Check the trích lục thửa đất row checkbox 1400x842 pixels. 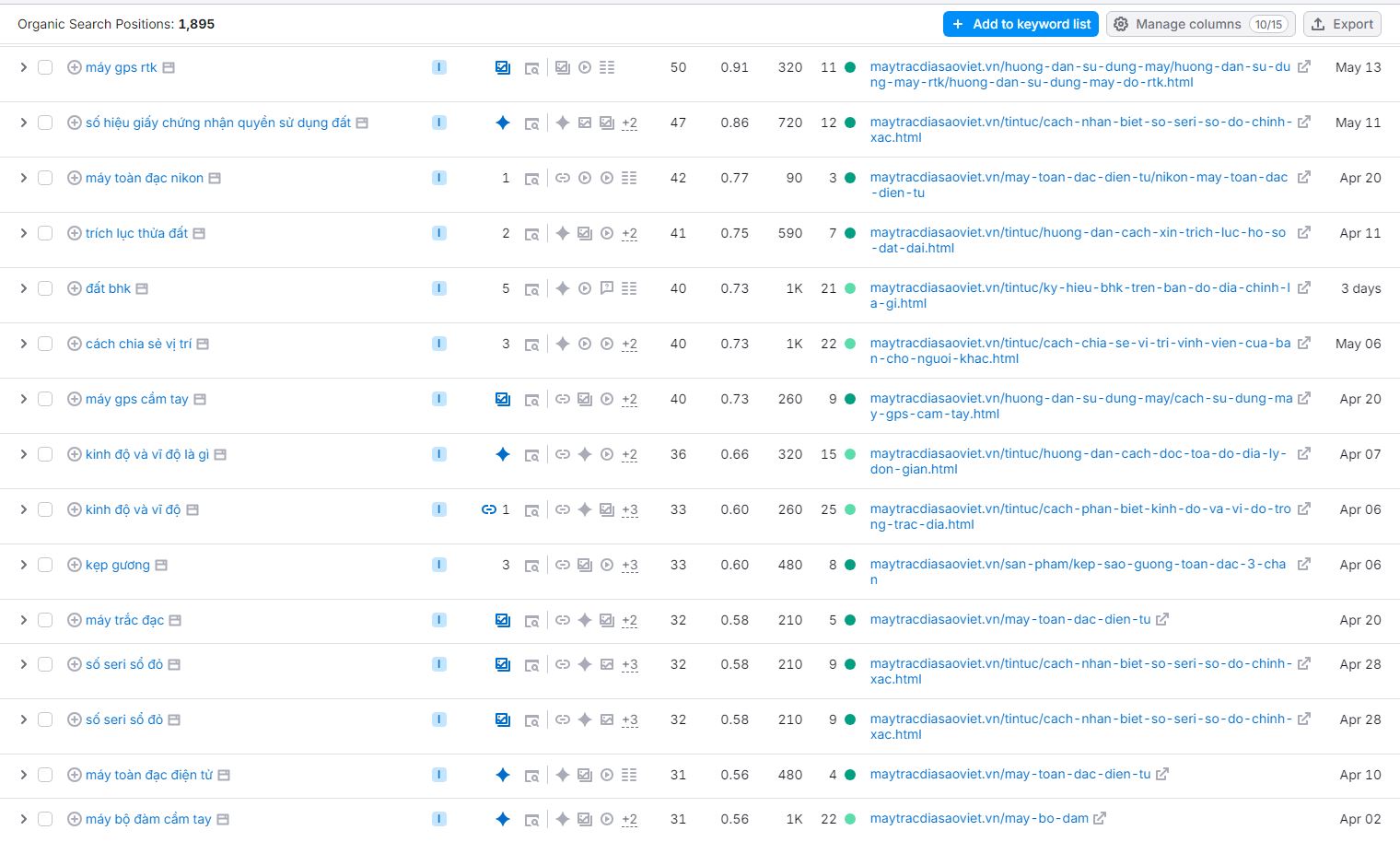[45, 233]
